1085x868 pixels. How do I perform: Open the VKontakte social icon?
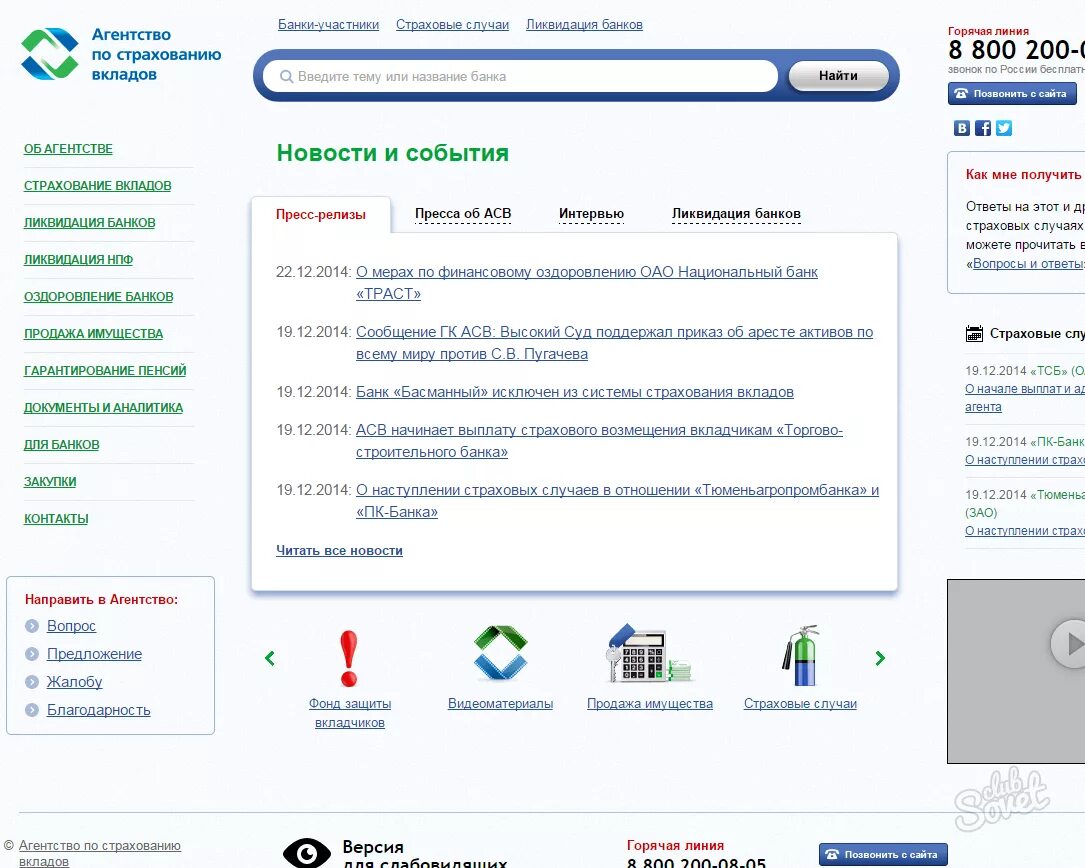[962, 128]
